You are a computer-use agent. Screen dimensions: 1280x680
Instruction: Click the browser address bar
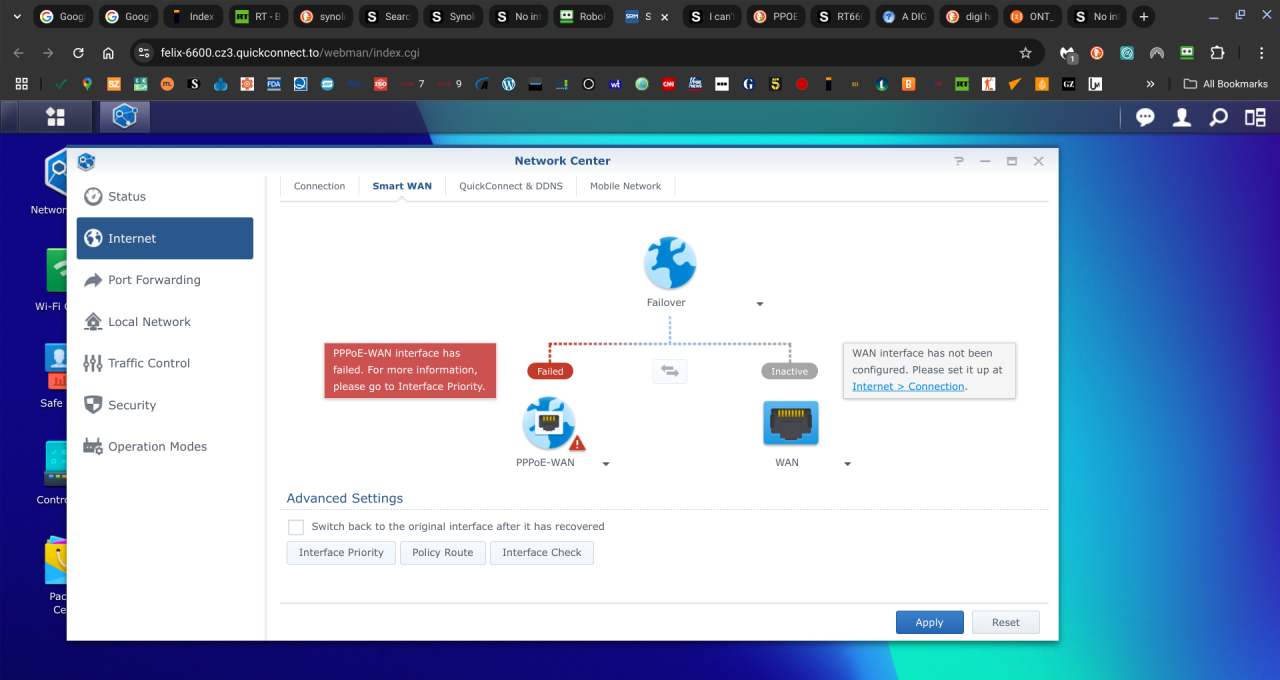click(400, 52)
